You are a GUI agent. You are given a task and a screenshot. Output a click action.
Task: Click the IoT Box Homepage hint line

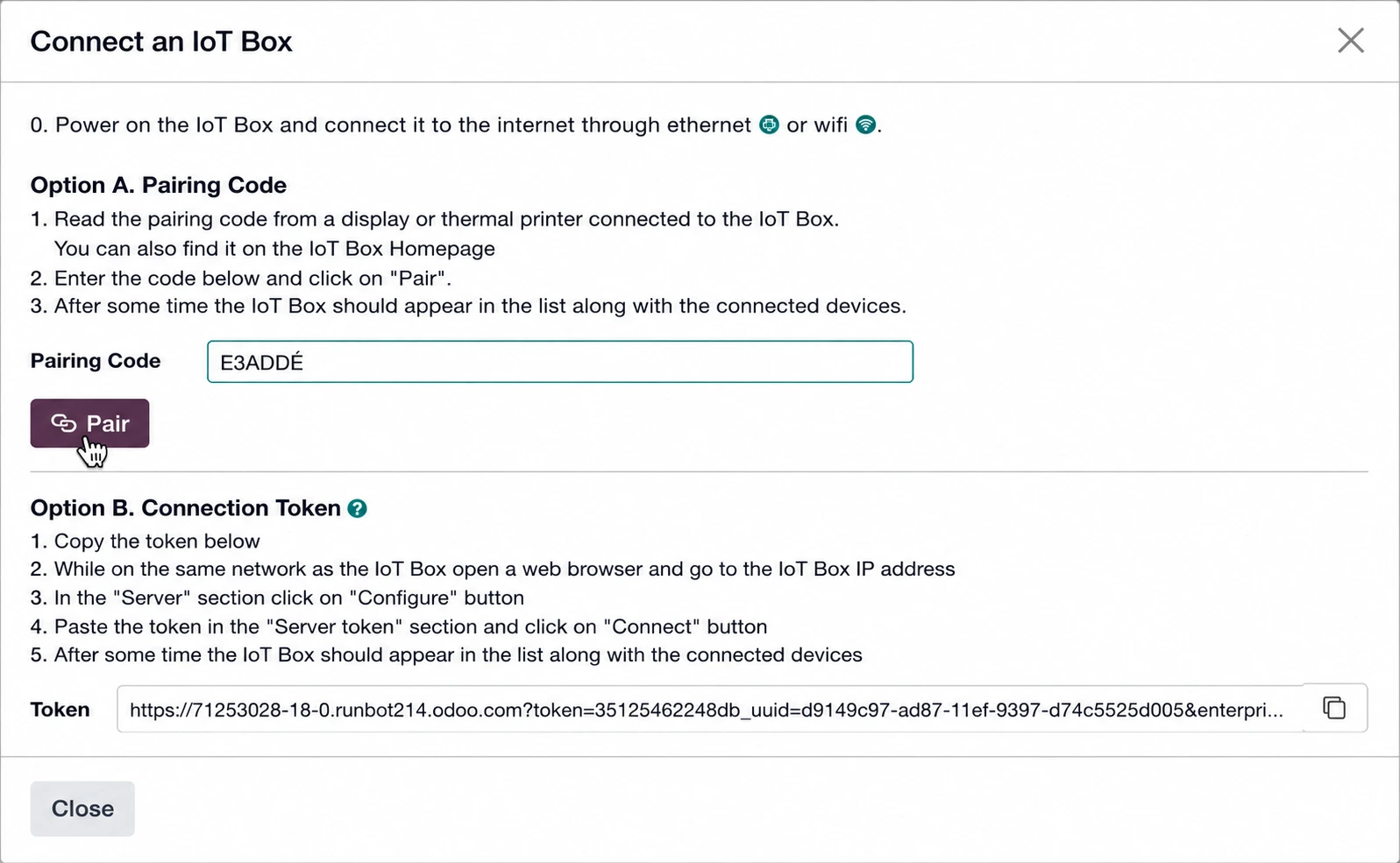274,249
